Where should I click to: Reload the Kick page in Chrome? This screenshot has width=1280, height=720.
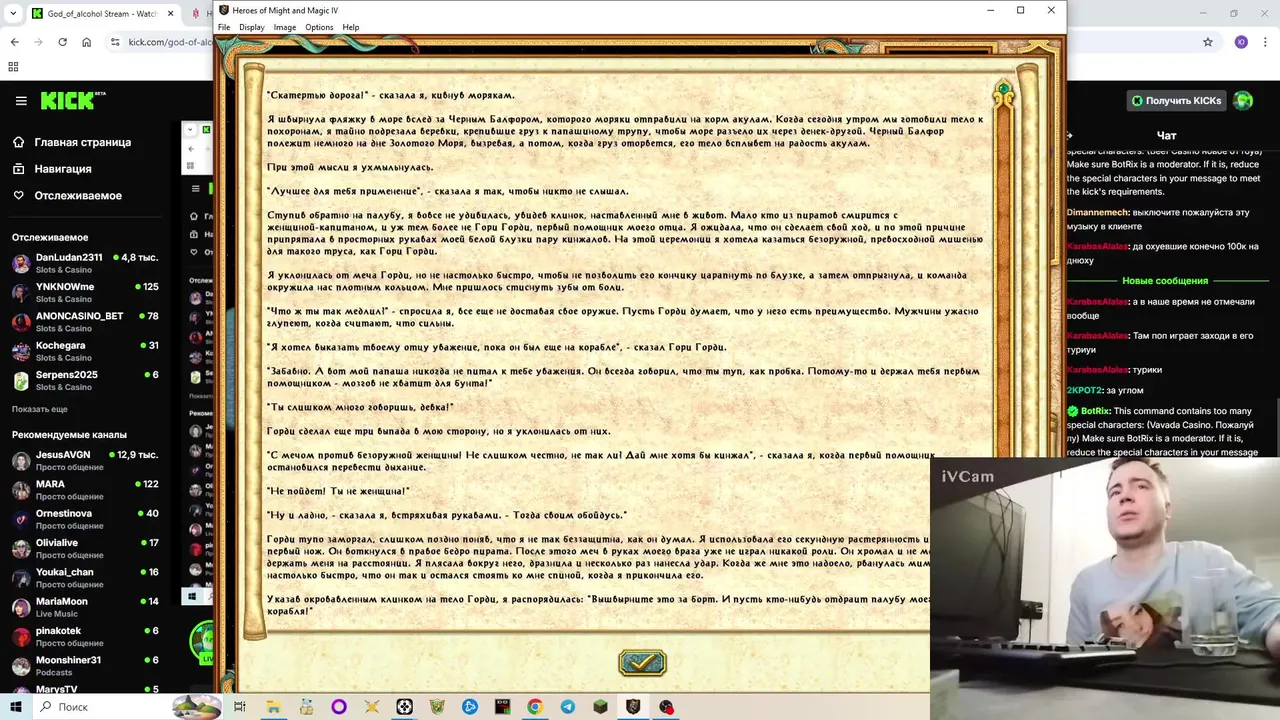coord(63,42)
